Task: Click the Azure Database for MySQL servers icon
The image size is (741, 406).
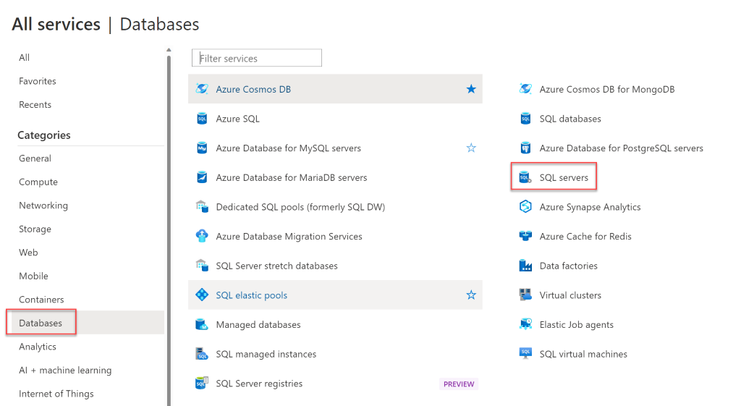Action: click(202, 148)
